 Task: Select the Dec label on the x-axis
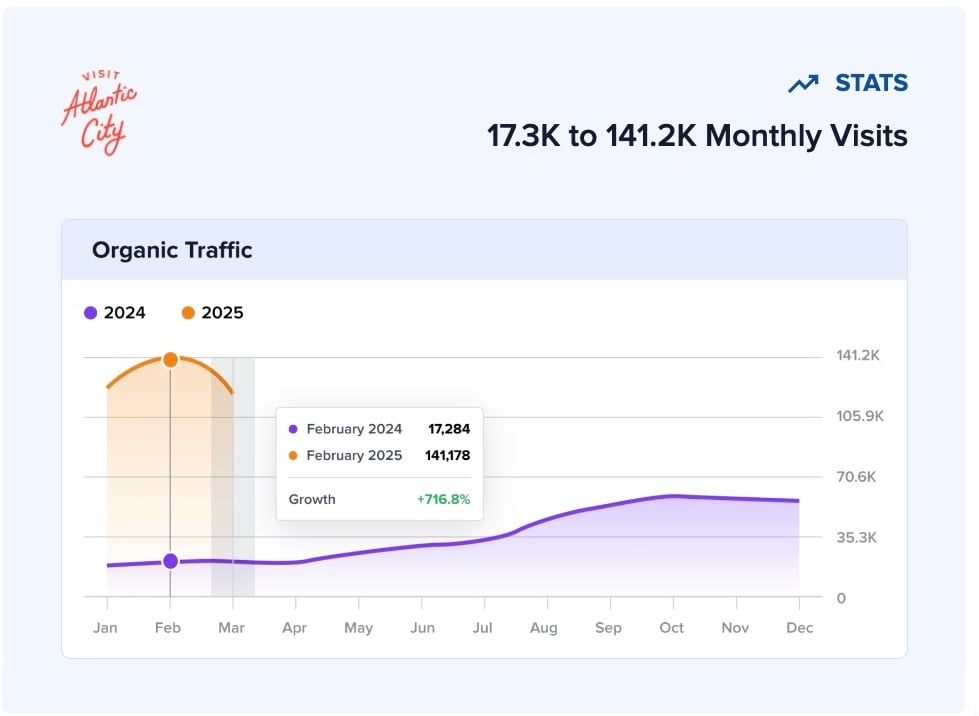(799, 628)
